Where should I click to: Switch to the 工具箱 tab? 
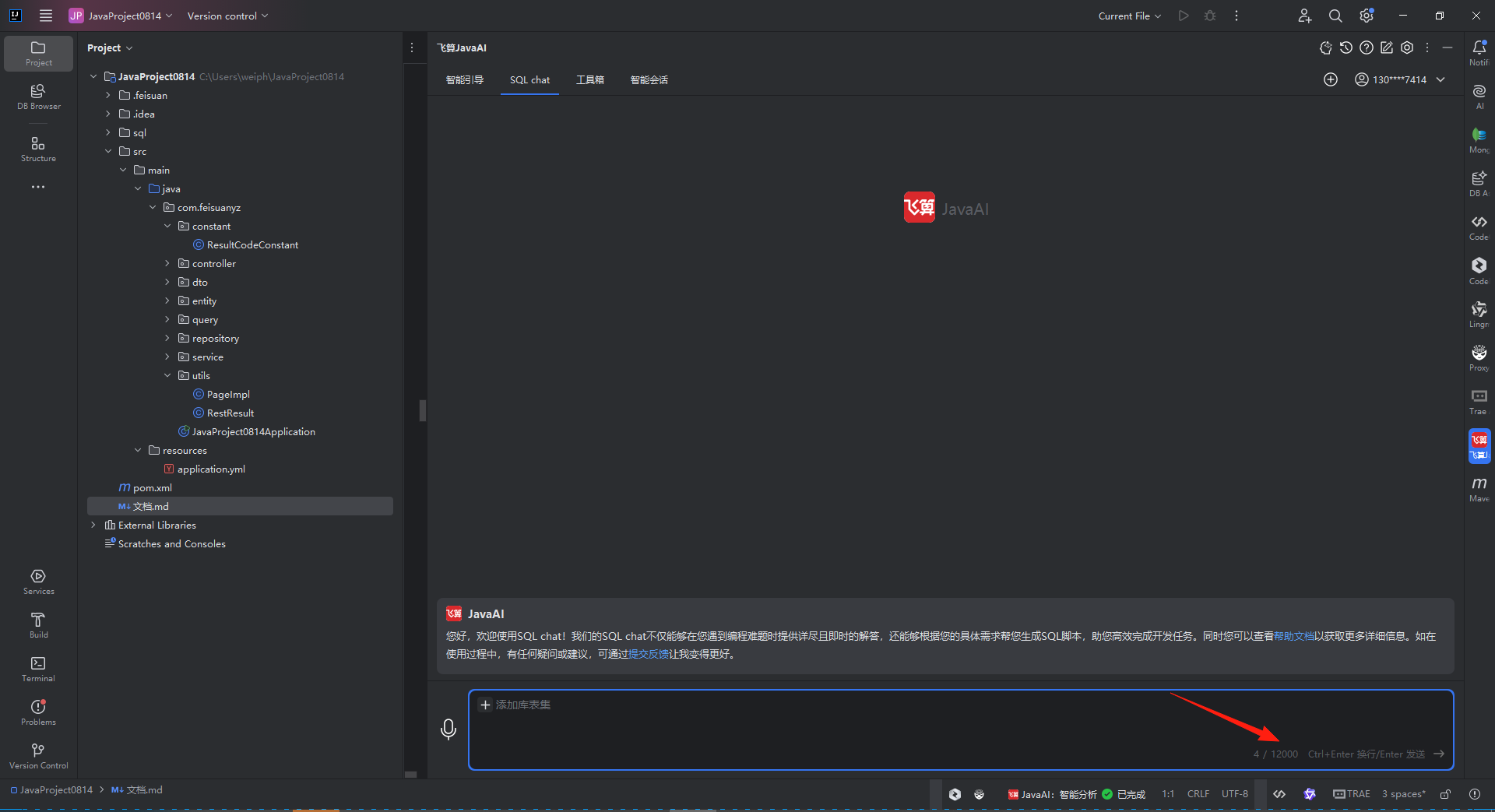pos(590,79)
